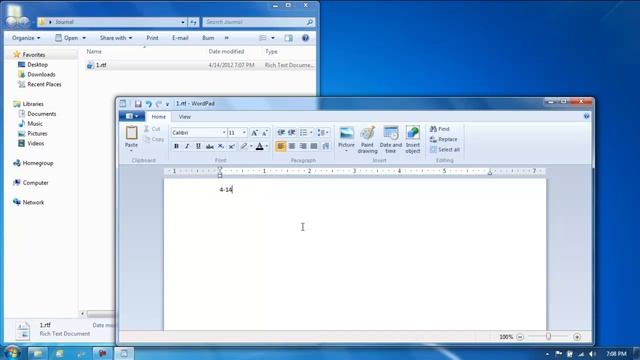The height and width of the screenshot is (360, 640).
Task: Click the Line spacing icon
Action: tap(321, 133)
